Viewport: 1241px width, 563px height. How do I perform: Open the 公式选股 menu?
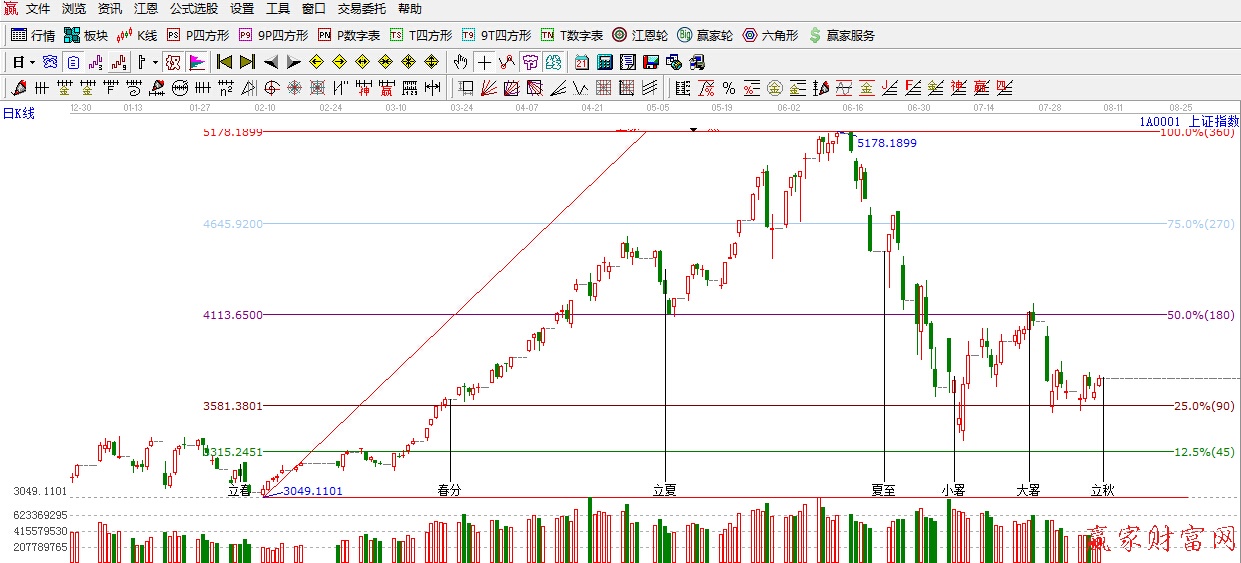[193, 9]
